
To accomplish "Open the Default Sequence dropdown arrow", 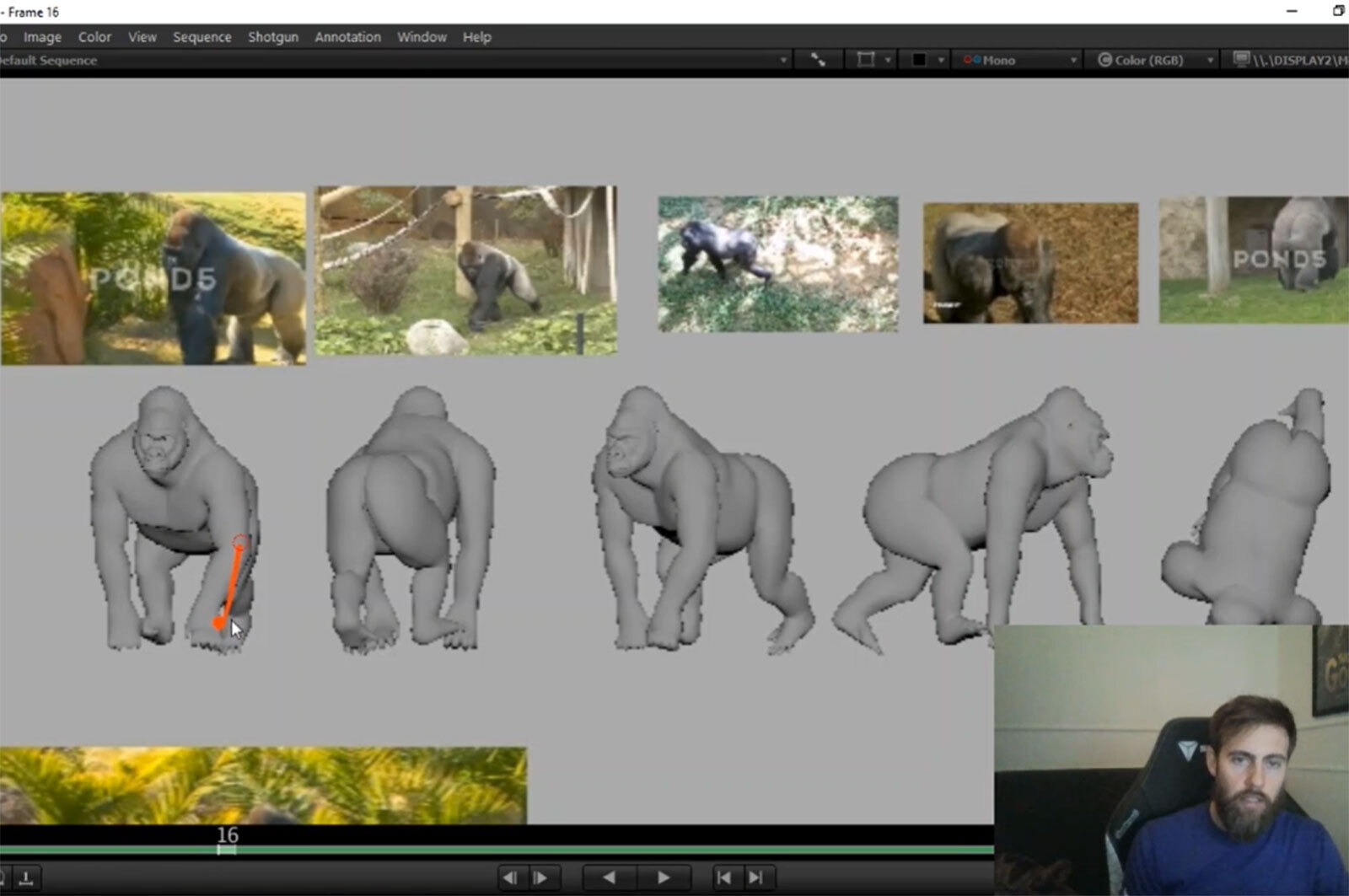I will point(783,61).
